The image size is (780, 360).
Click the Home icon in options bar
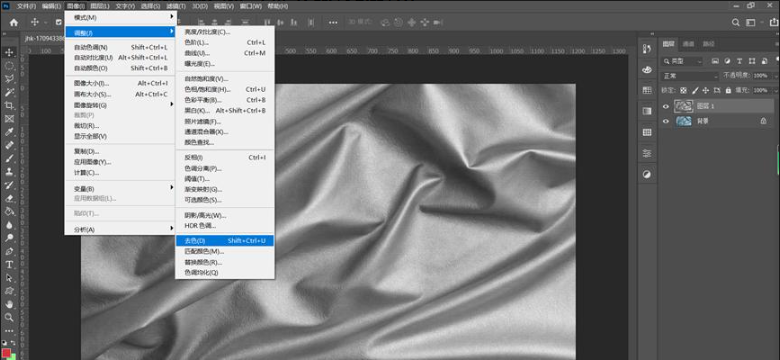click(x=14, y=22)
